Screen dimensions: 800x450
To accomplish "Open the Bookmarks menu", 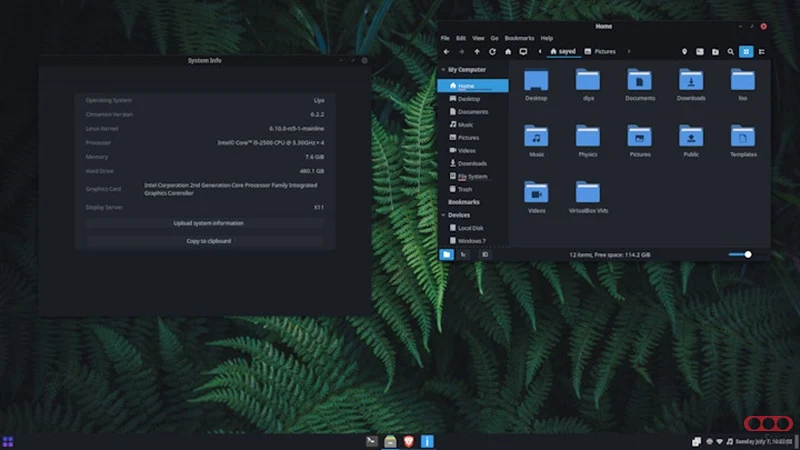I will click(518, 38).
